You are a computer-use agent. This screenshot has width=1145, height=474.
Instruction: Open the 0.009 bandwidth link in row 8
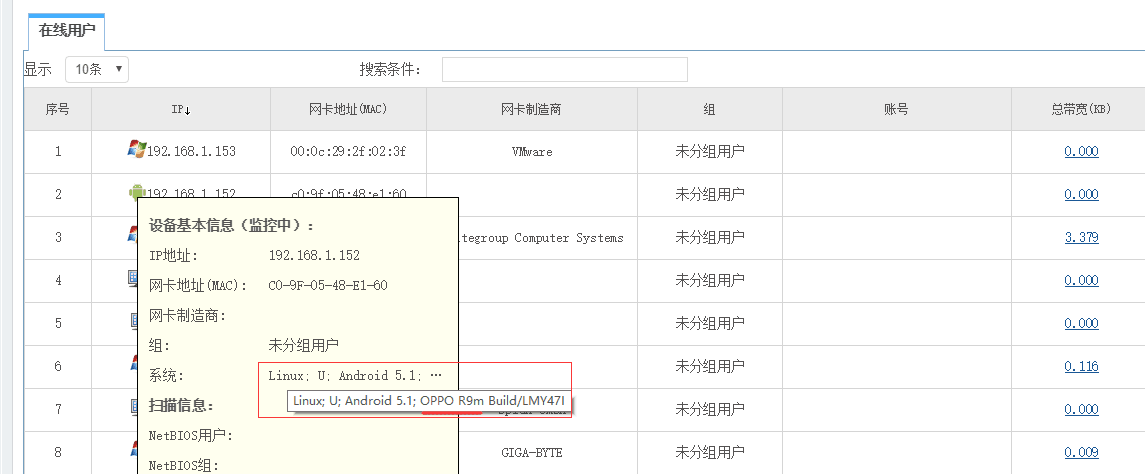click(x=1081, y=453)
